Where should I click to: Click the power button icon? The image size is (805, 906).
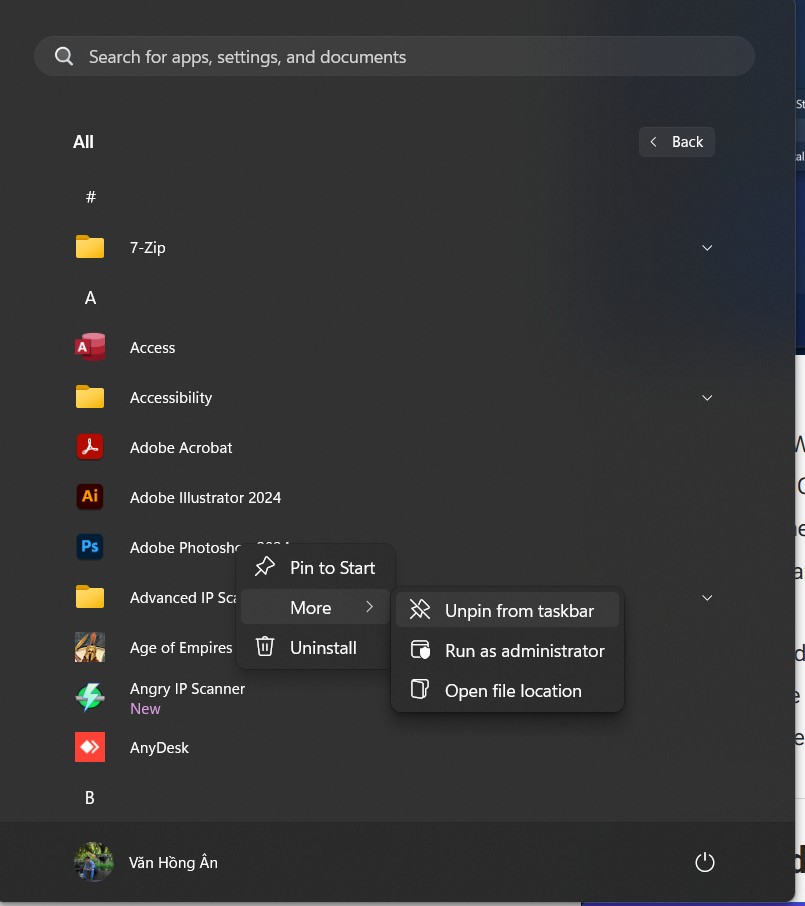pyautogui.click(x=705, y=862)
